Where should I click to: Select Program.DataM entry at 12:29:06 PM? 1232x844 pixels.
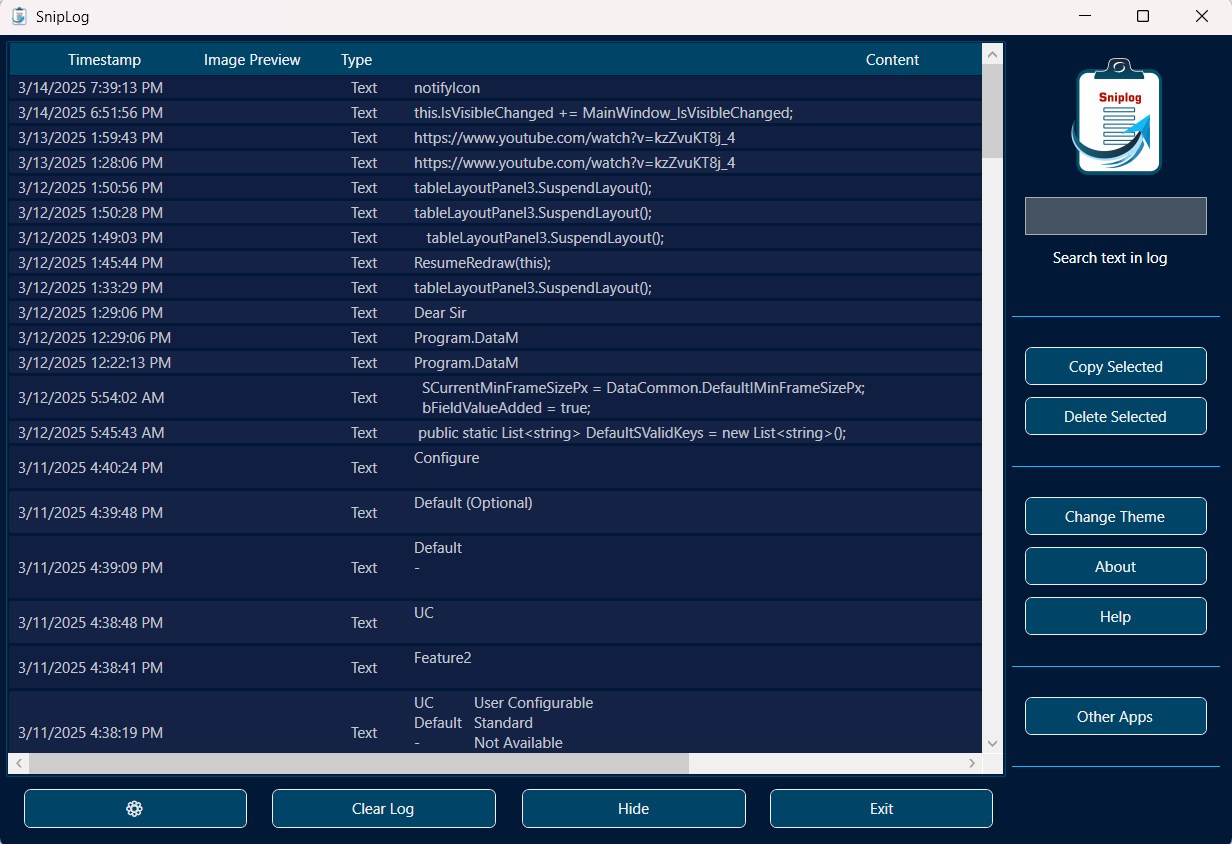click(496, 338)
